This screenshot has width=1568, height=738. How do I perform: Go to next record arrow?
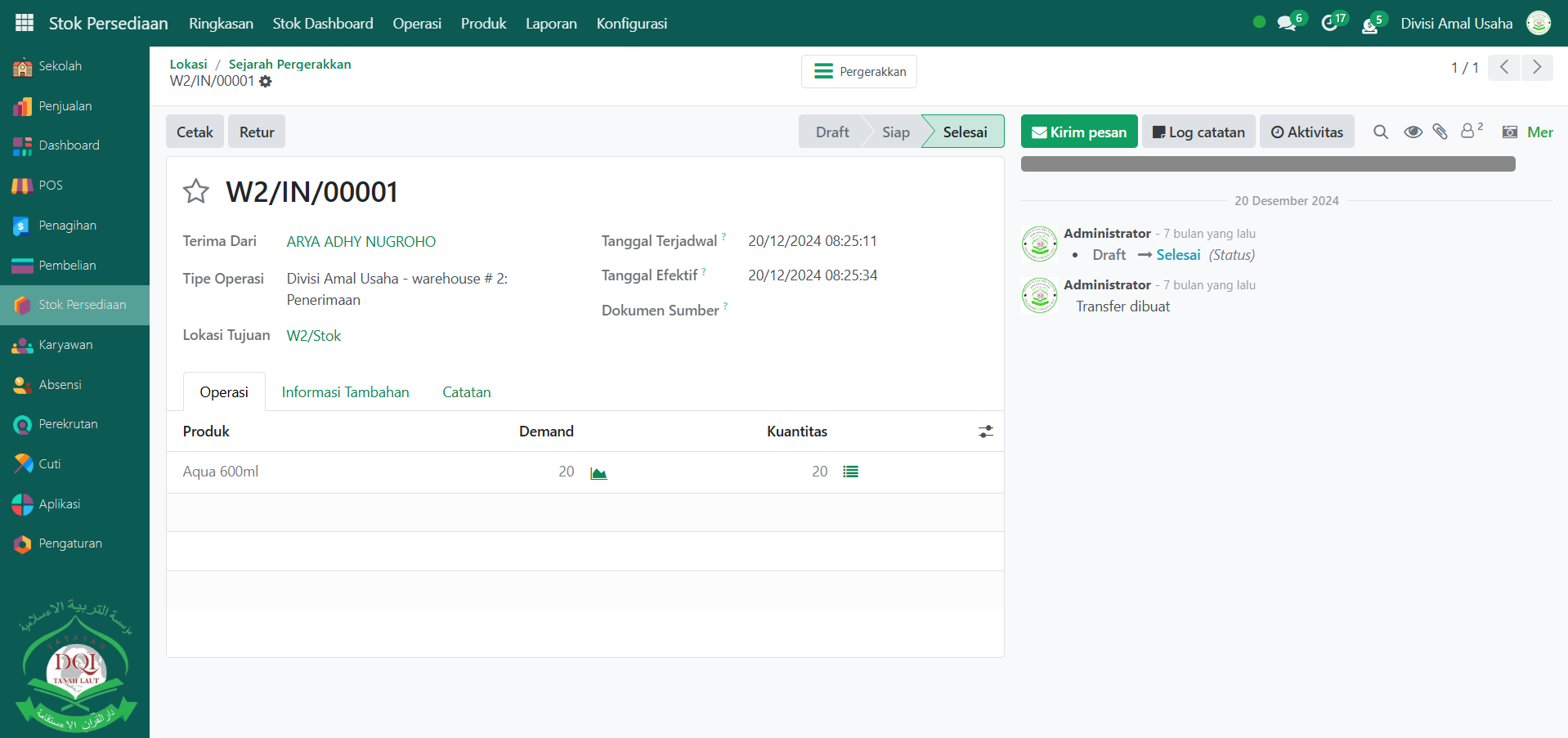[1537, 68]
